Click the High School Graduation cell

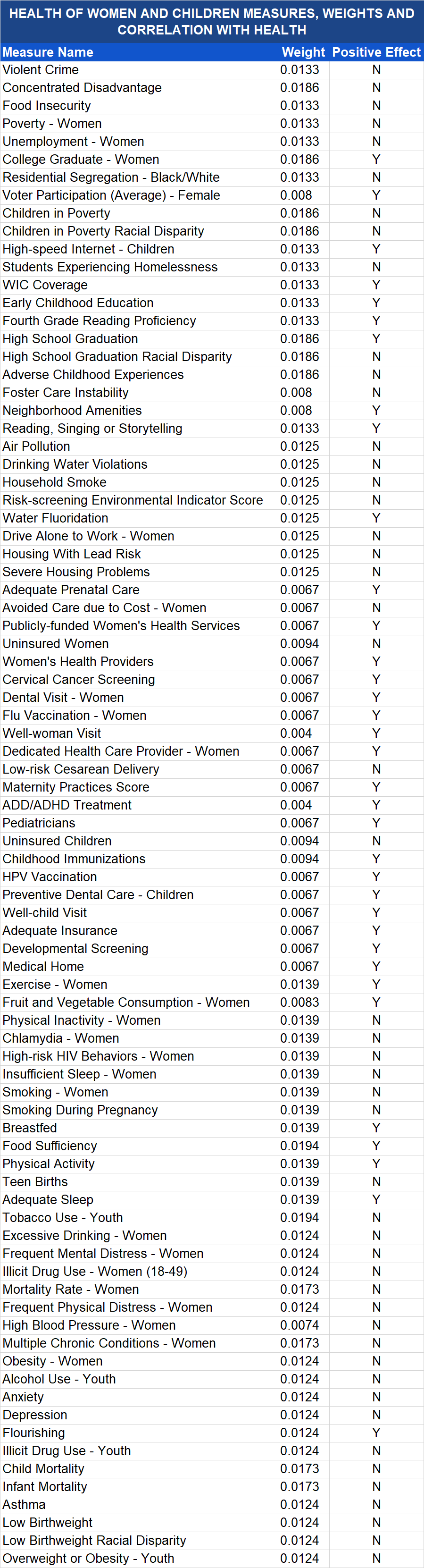(139, 339)
